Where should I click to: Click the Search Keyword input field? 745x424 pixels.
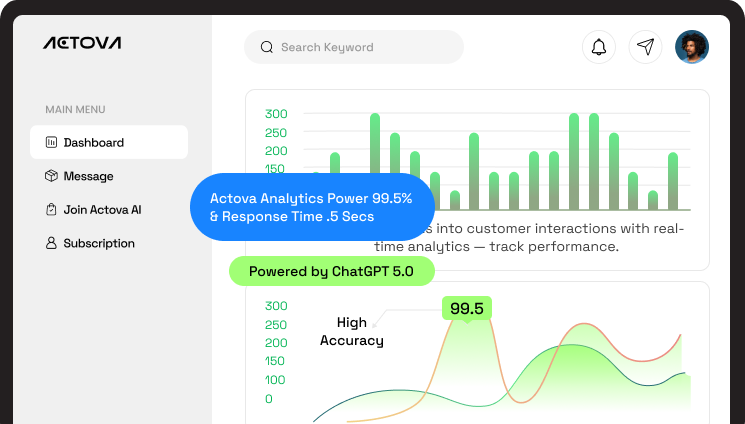coord(360,47)
